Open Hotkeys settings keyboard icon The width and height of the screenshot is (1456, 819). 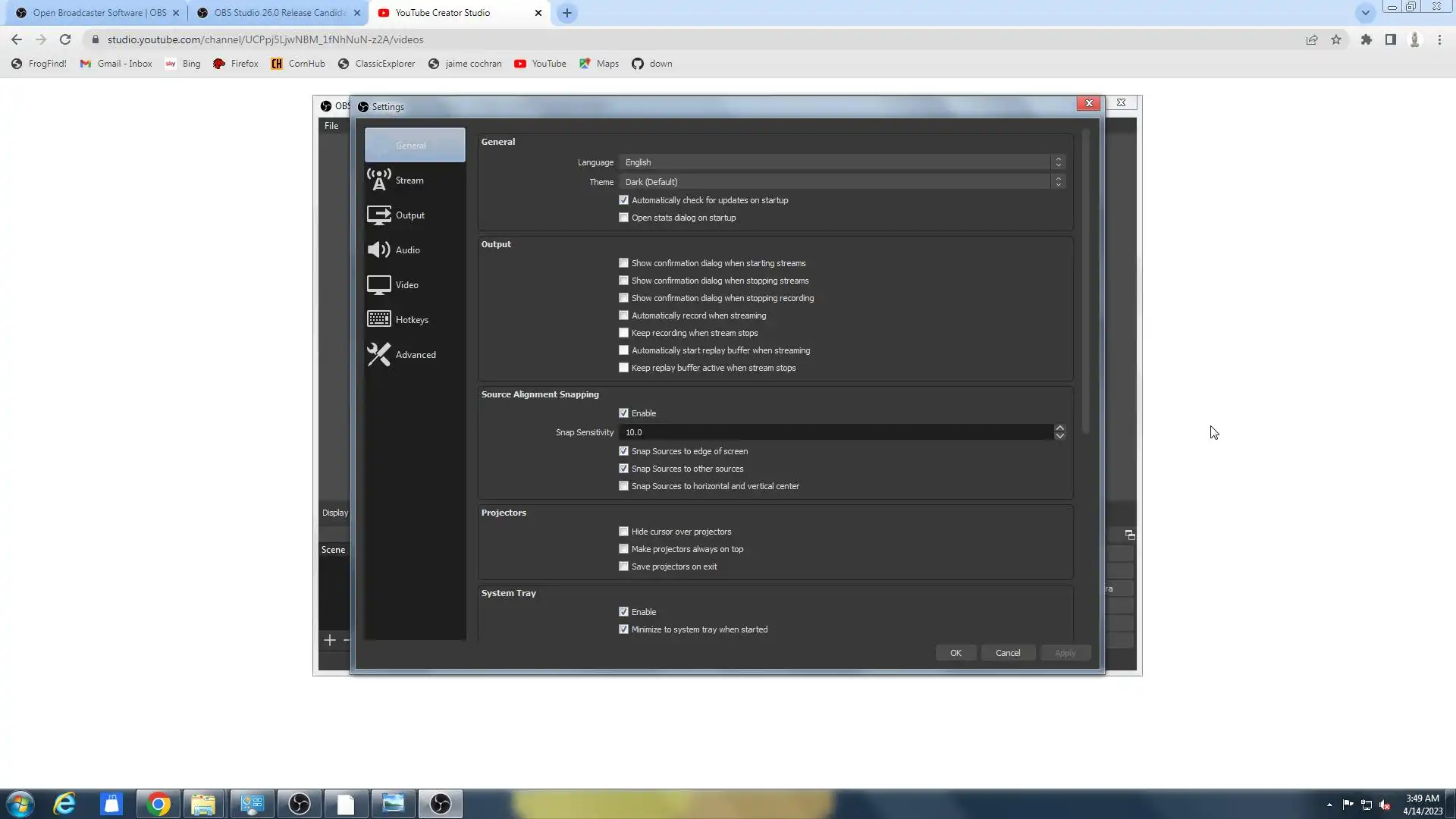click(378, 319)
